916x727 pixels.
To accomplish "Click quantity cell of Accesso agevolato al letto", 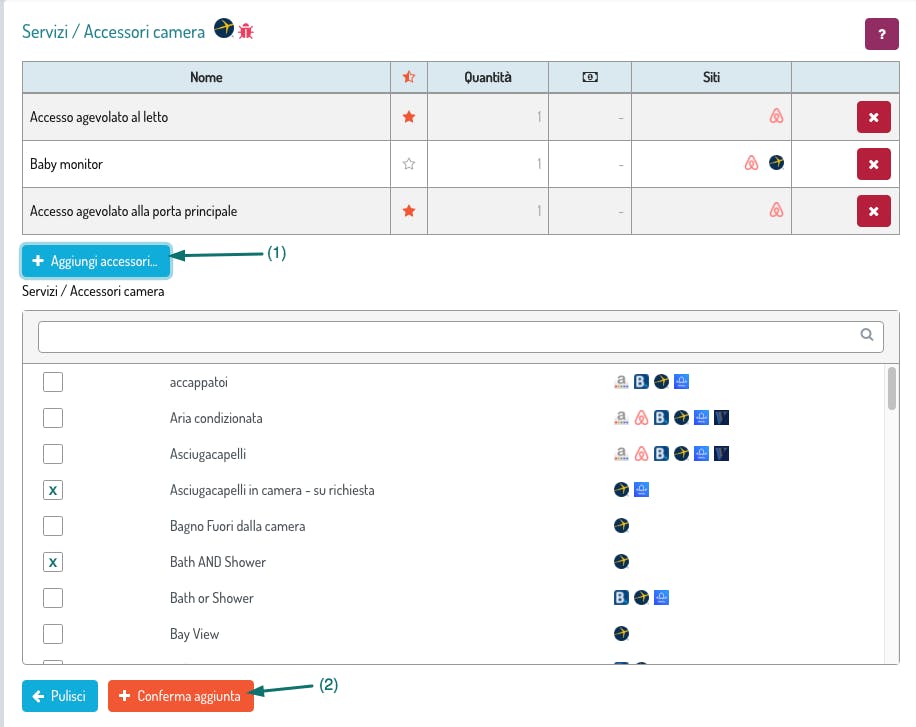I will click(x=488, y=117).
